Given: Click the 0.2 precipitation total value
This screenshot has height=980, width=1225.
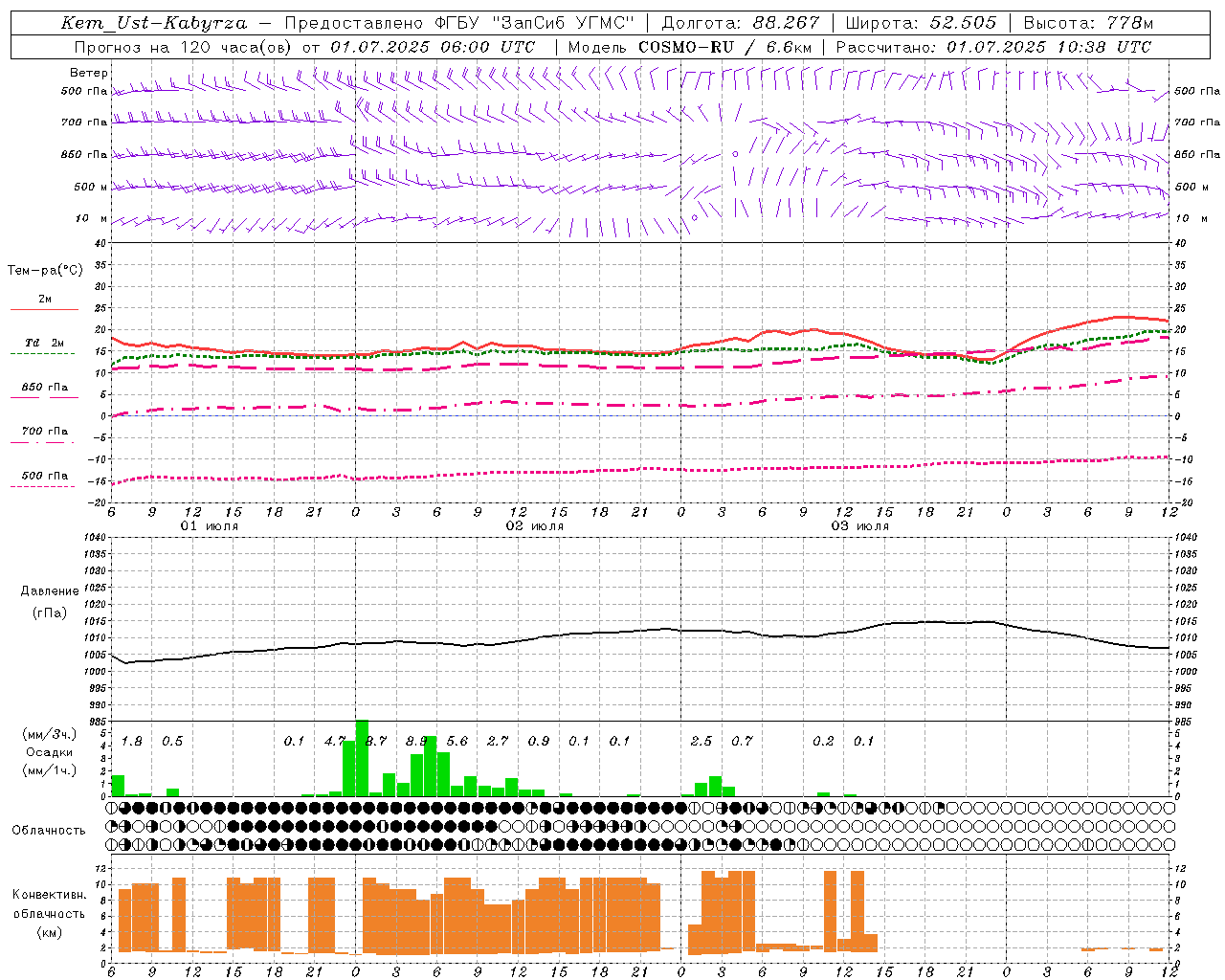Looking at the screenshot, I should [823, 741].
